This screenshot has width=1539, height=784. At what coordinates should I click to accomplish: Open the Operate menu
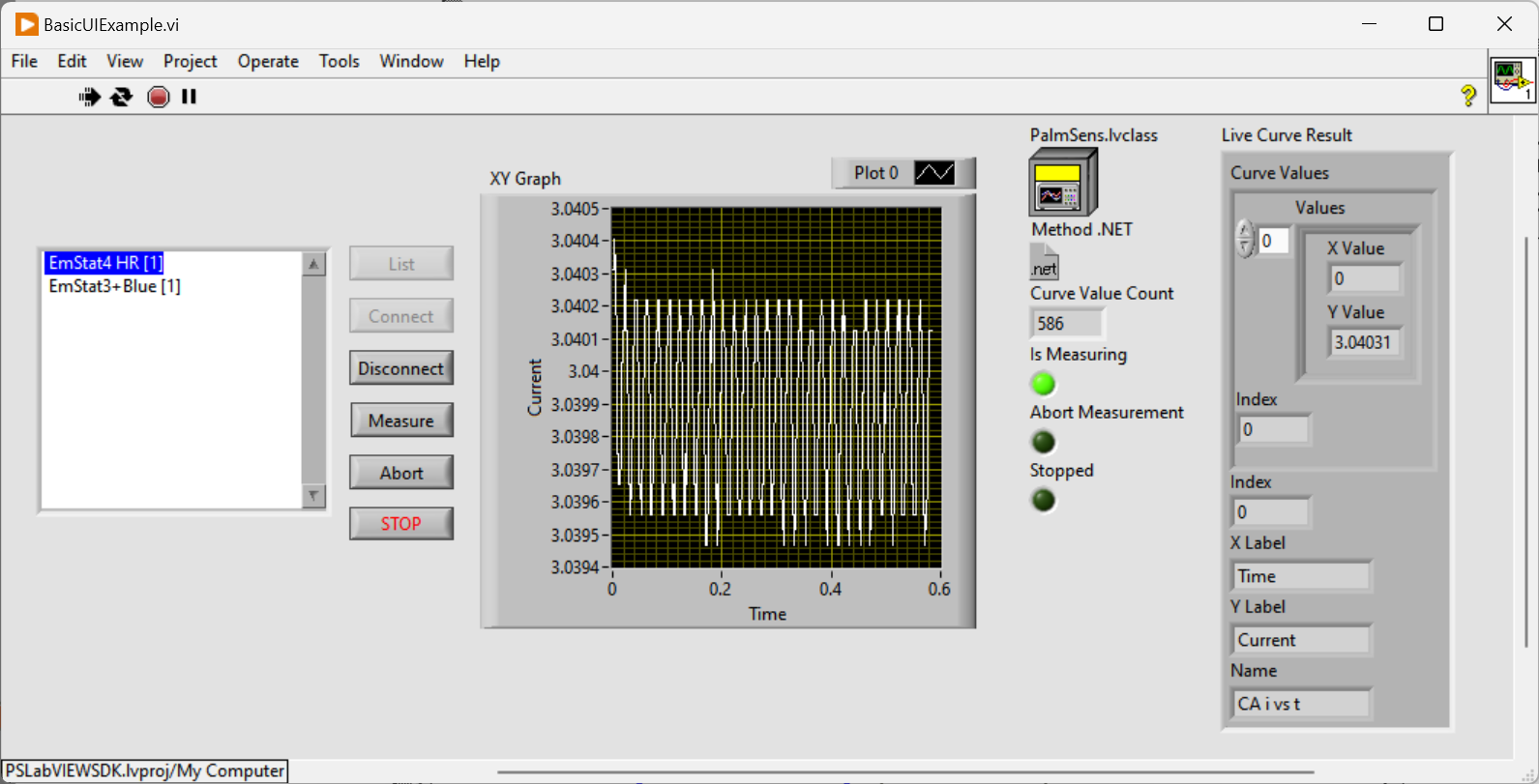pos(268,61)
